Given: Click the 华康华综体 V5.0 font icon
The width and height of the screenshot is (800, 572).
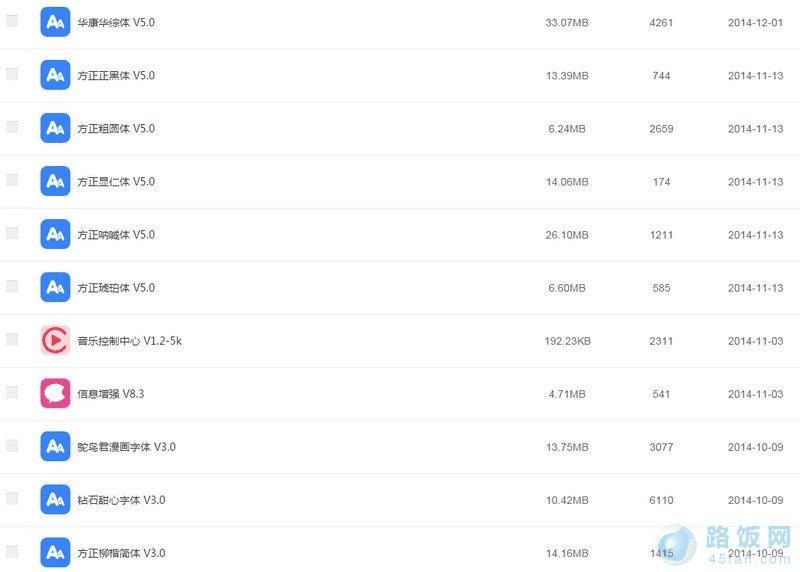Looking at the screenshot, I should point(55,22).
